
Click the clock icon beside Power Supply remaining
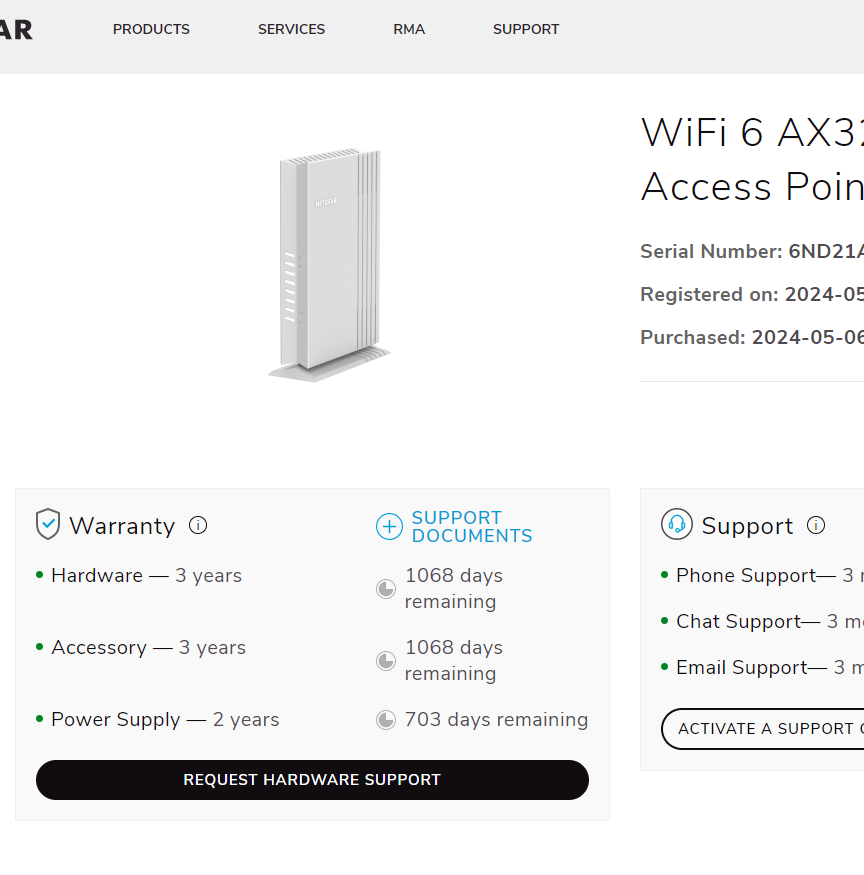[x=385, y=719]
